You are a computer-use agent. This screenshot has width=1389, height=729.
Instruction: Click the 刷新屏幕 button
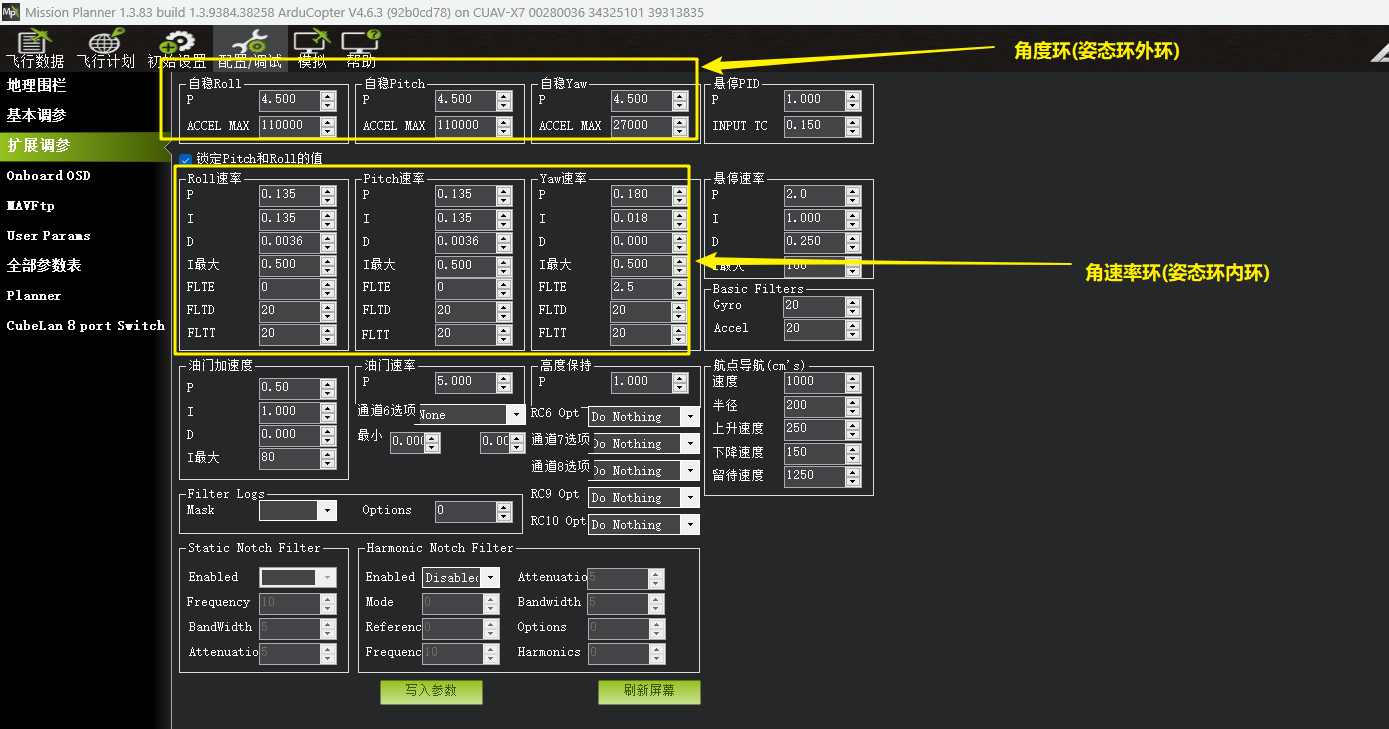click(x=649, y=691)
